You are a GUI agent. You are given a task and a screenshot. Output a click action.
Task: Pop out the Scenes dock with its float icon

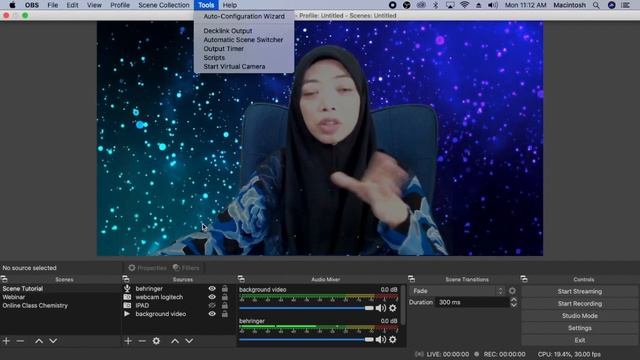(4, 279)
